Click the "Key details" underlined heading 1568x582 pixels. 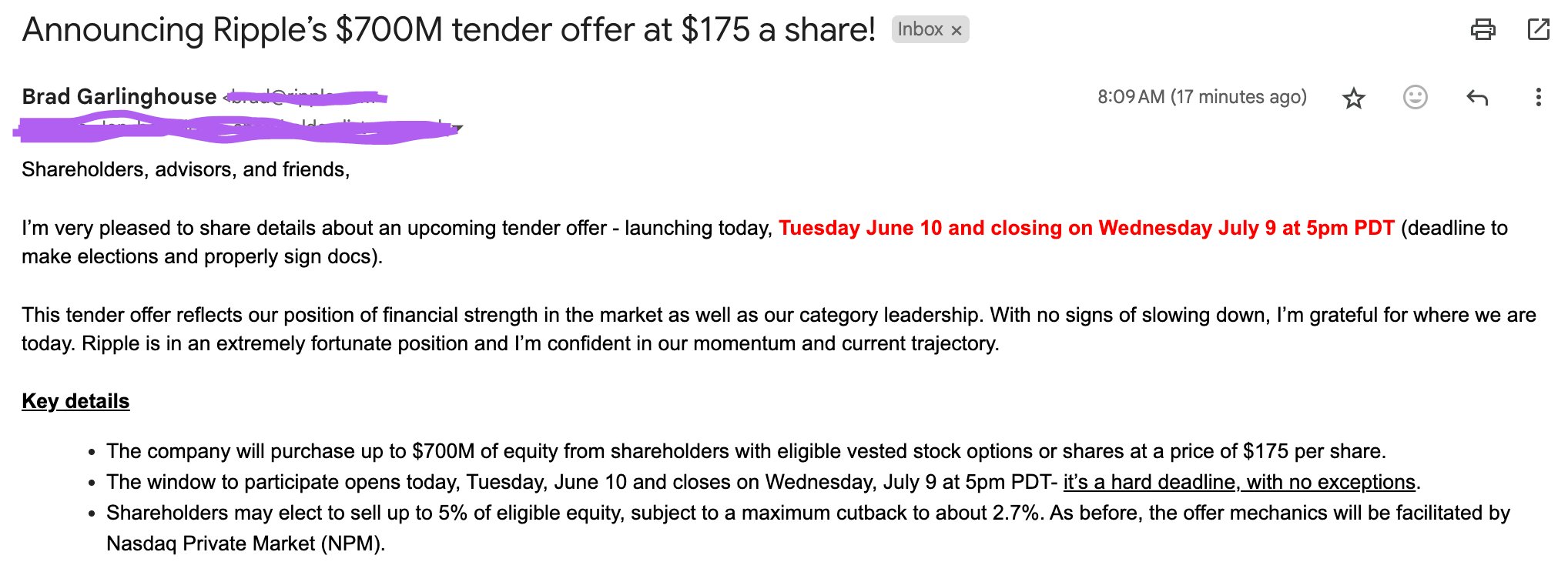[75, 401]
